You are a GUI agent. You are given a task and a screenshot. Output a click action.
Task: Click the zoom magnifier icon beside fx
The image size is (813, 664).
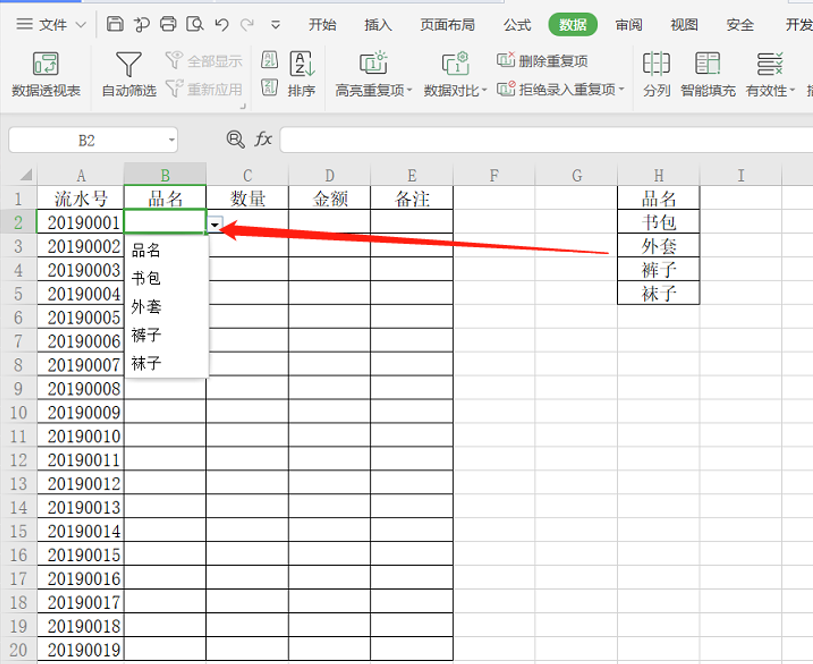click(235, 139)
